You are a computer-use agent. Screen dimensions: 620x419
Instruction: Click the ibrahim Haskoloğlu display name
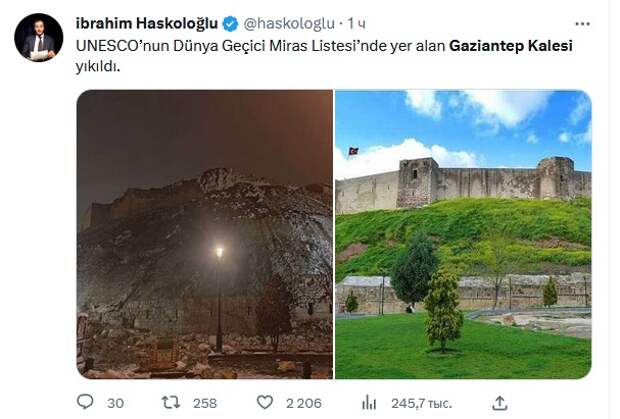pyautogui.click(x=147, y=23)
